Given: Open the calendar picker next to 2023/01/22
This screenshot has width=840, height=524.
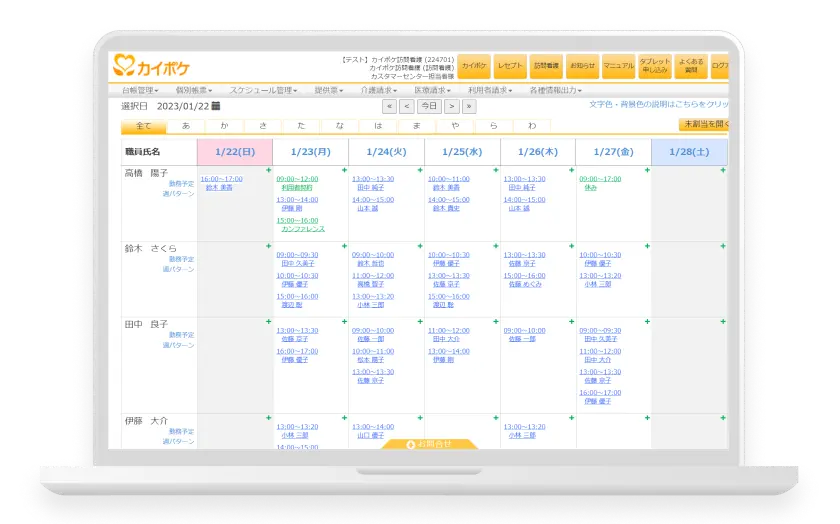Looking at the screenshot, I should tap(216, 106).
